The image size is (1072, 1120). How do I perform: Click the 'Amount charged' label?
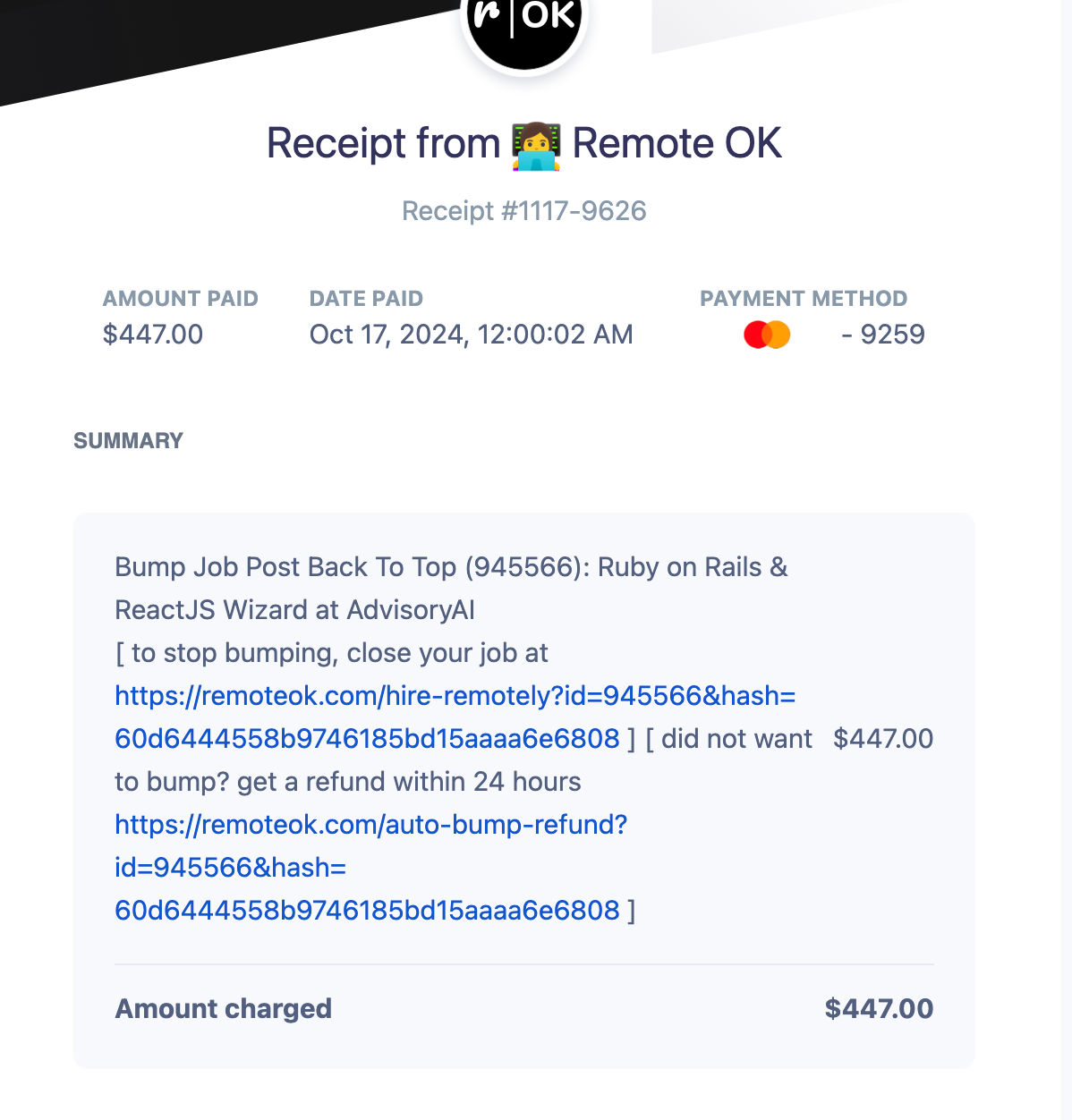coord(224,1009)
